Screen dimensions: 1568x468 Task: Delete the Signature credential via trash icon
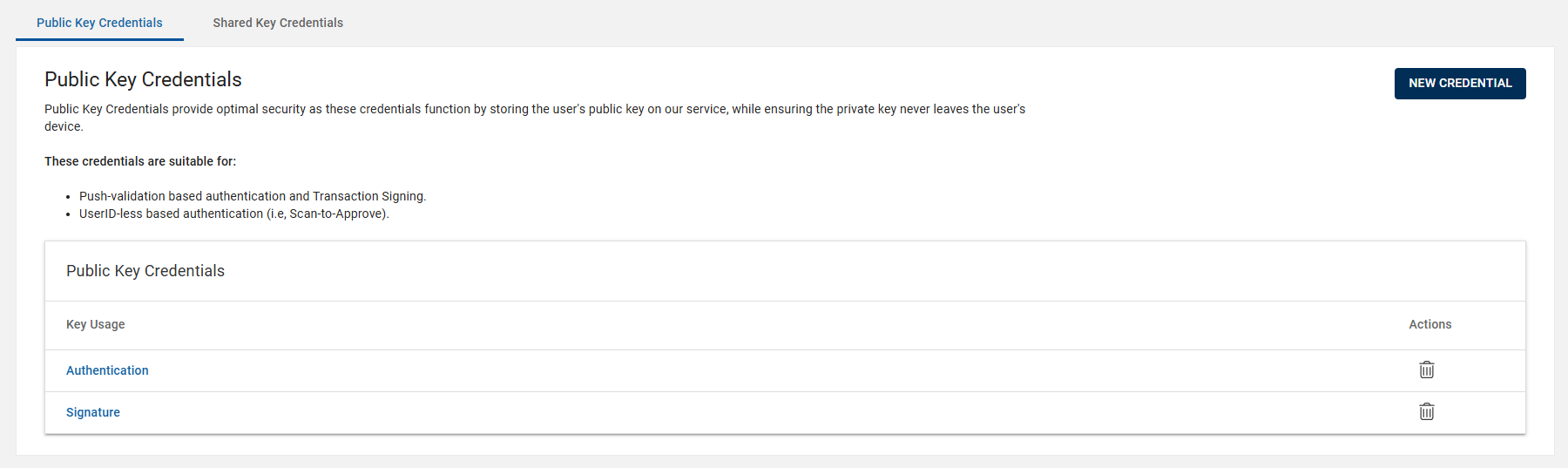(x=1426, y=412)
